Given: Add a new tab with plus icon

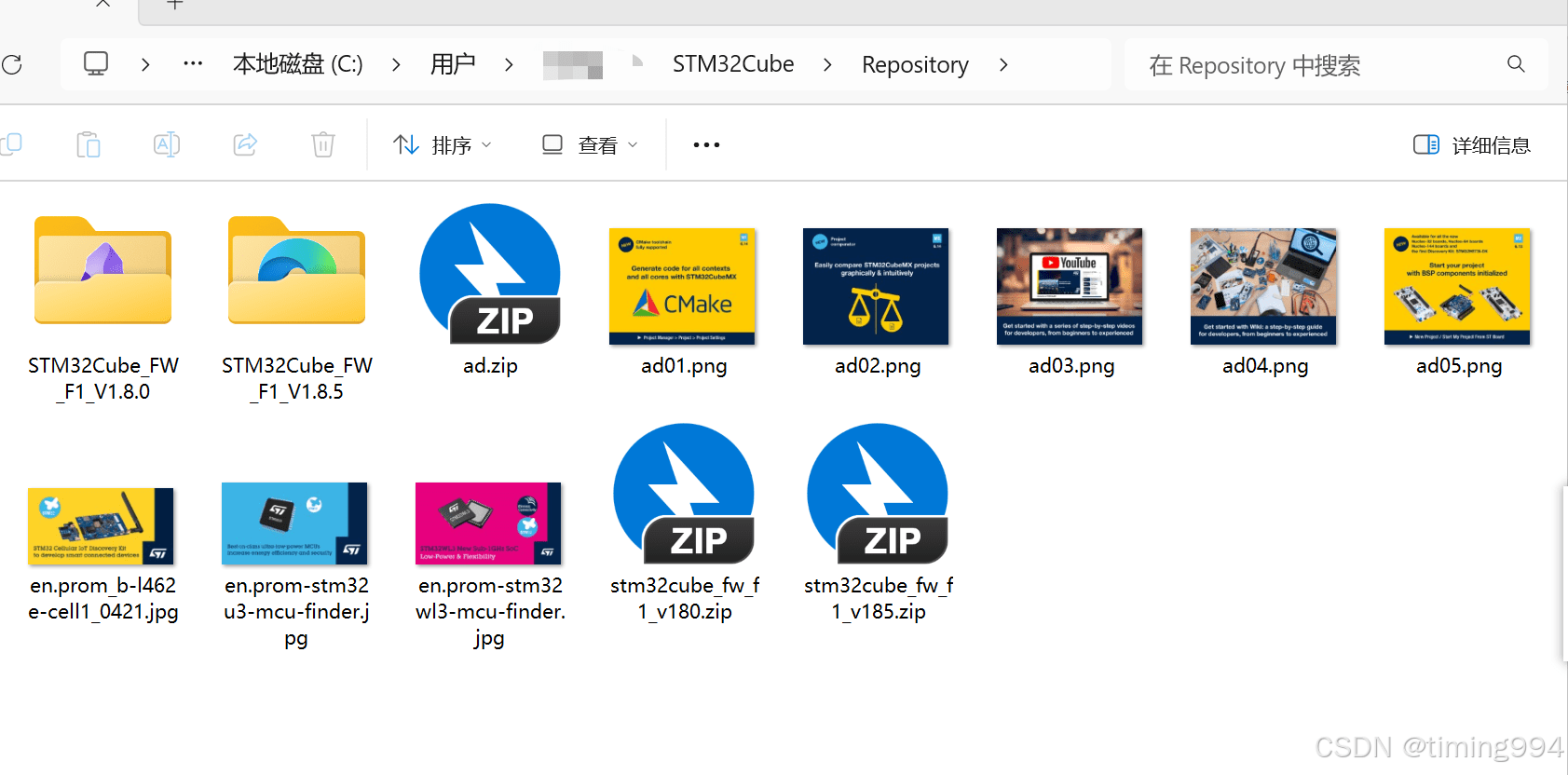Looking at the screenshot, I should pos(174,5).
